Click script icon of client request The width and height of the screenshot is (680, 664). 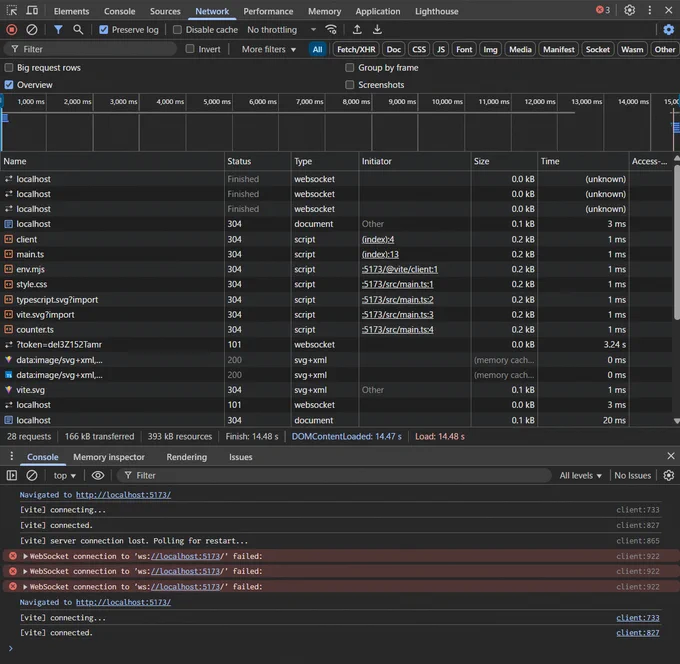tap(8, 239)
